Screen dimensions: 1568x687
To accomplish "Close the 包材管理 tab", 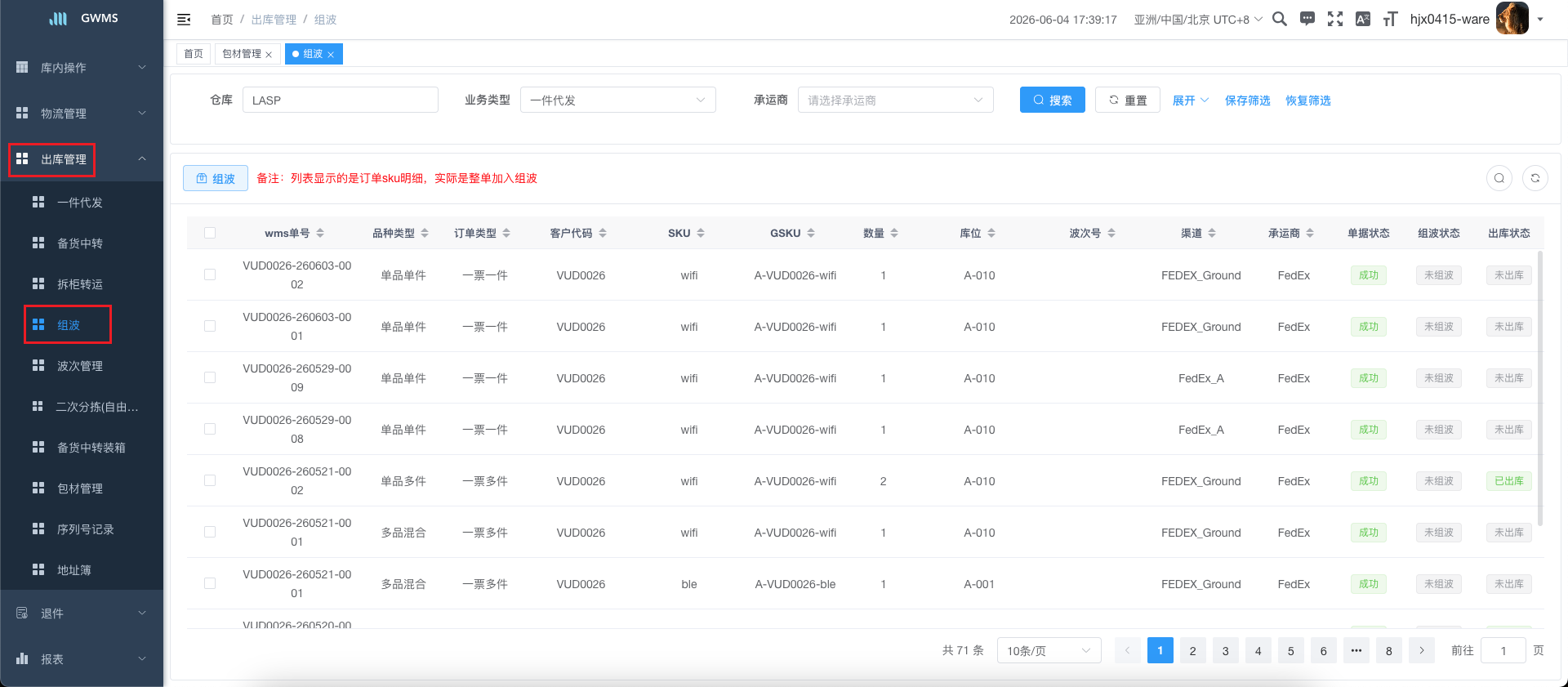I will coord(269,55).
